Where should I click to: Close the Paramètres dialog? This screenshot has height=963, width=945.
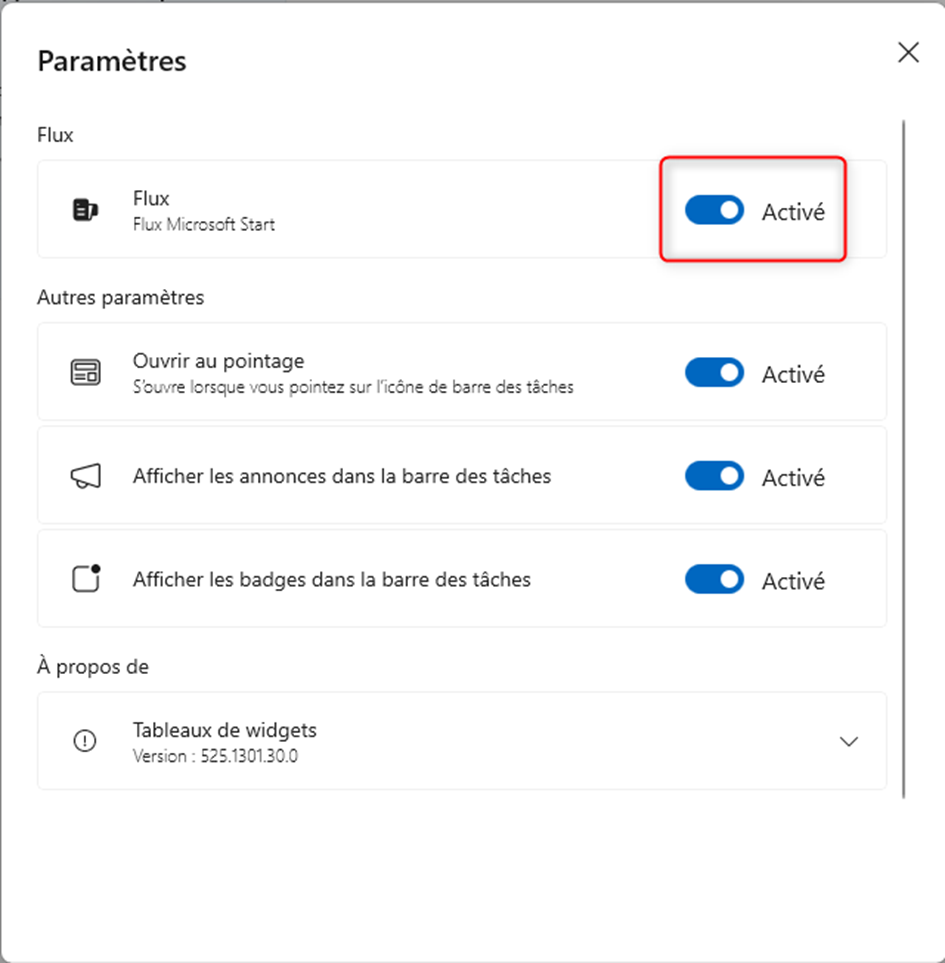(x=907, y=52)
